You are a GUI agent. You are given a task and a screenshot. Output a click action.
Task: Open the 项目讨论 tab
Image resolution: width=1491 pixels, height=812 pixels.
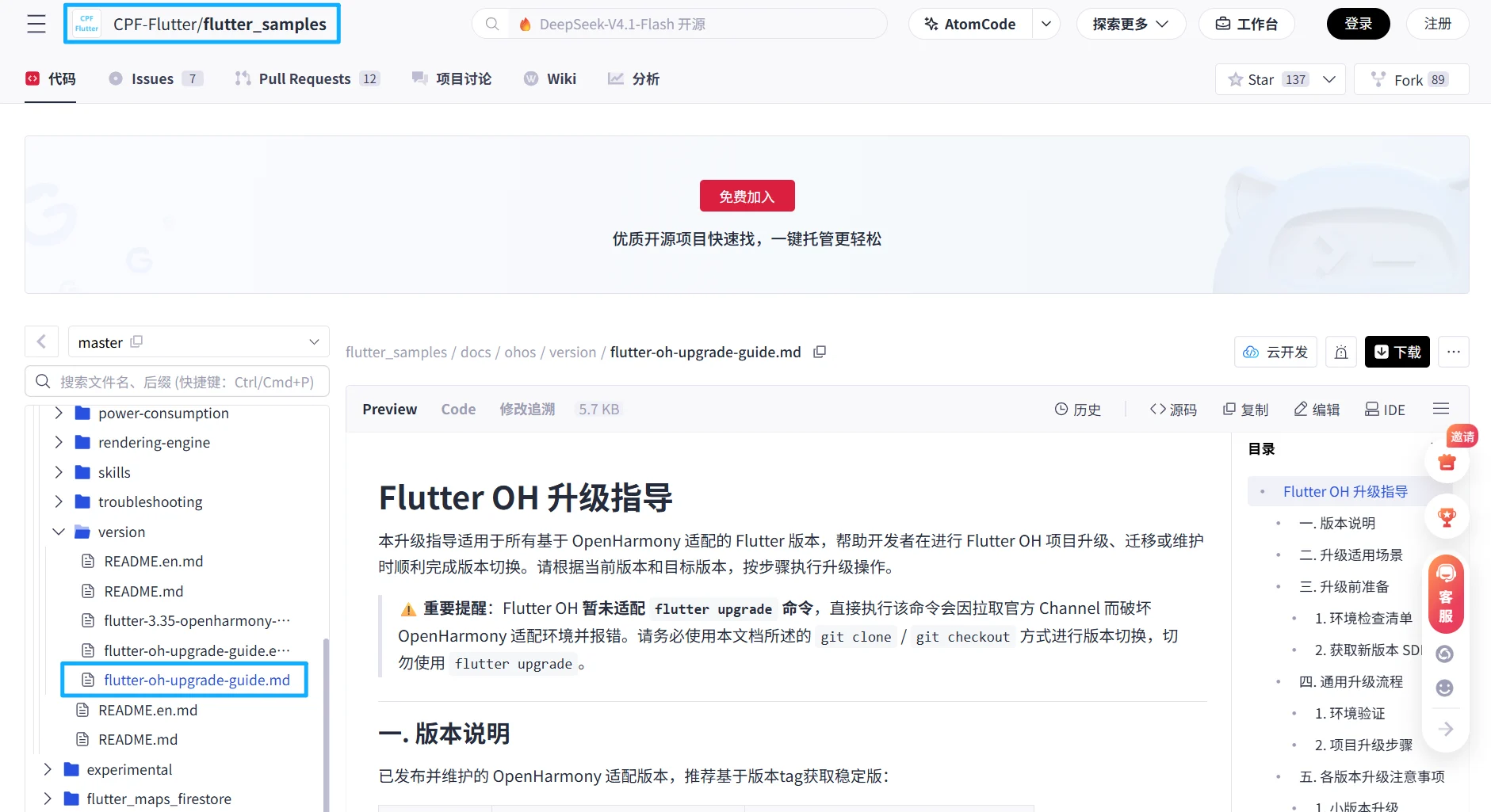click(452, 78)
